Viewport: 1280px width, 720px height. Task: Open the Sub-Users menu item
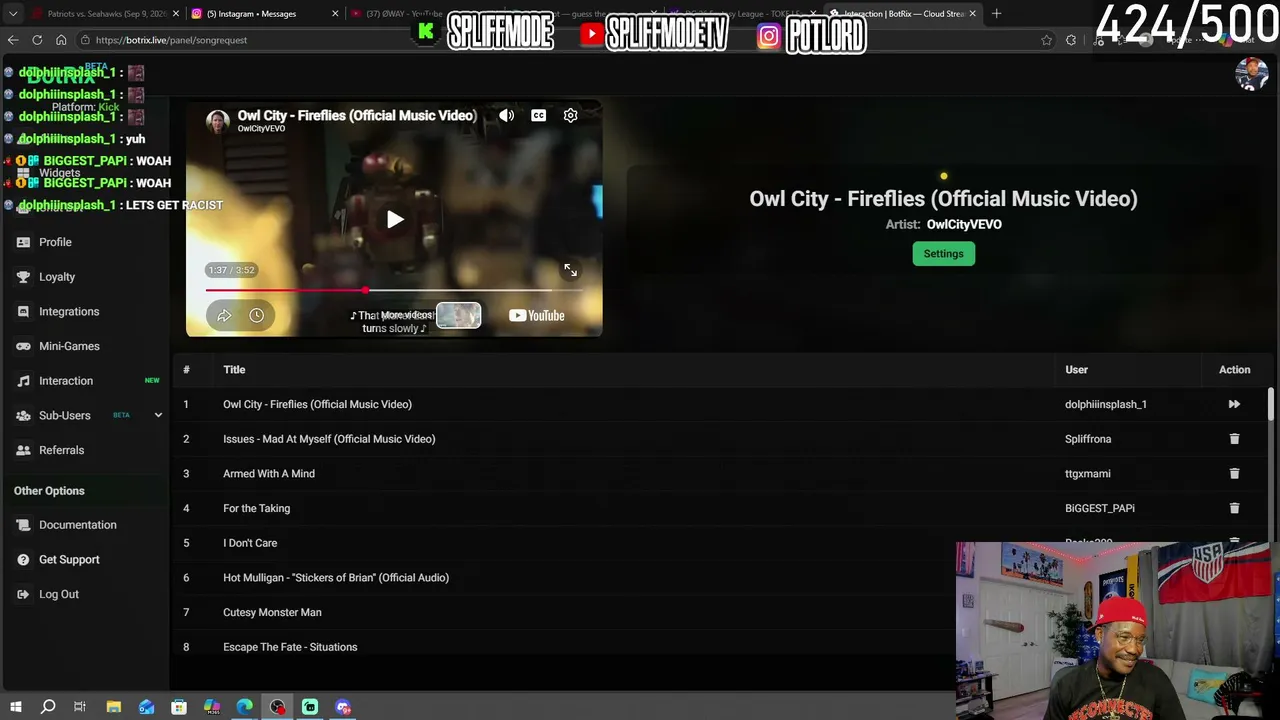(65, 415)
